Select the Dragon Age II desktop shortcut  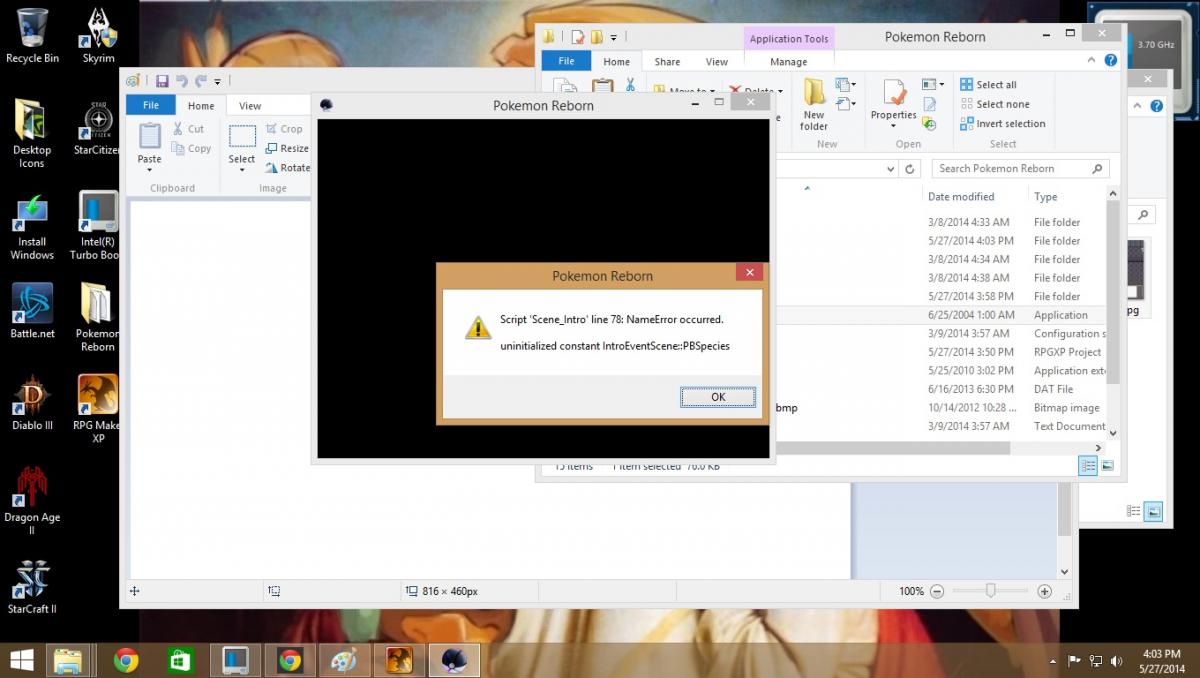32,501
